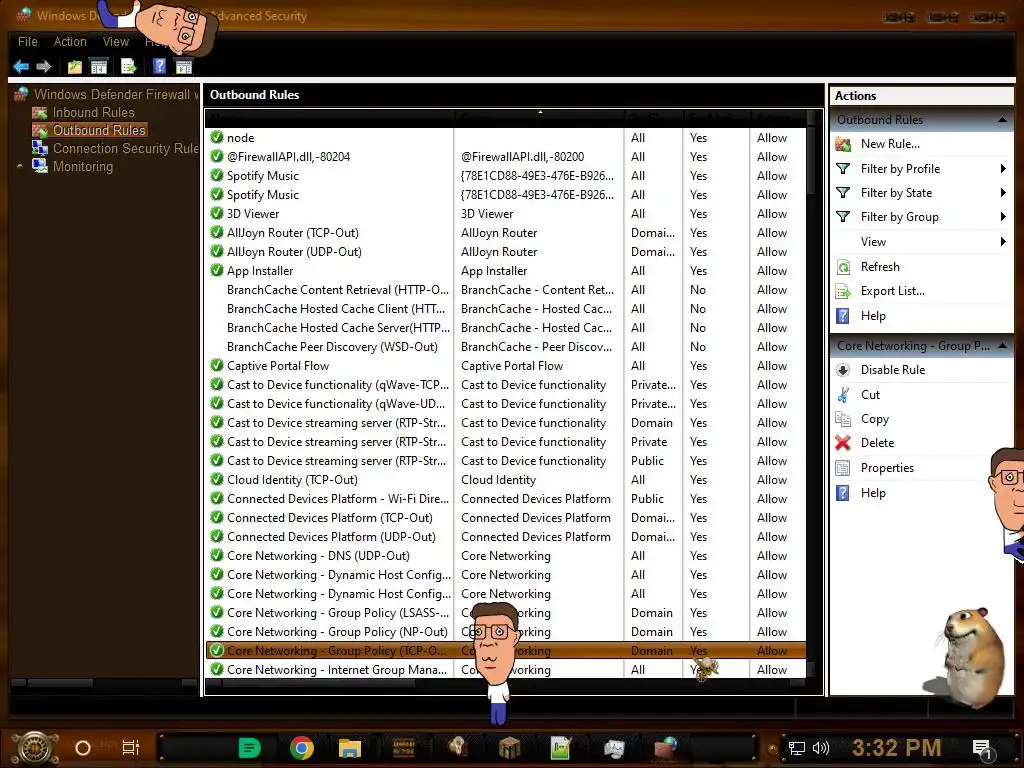Image resolution: width=1024 pixels, height=768 pixels.
Task: Collapse the Outbound Rules actions section
Action: [x=1002, y=120]
